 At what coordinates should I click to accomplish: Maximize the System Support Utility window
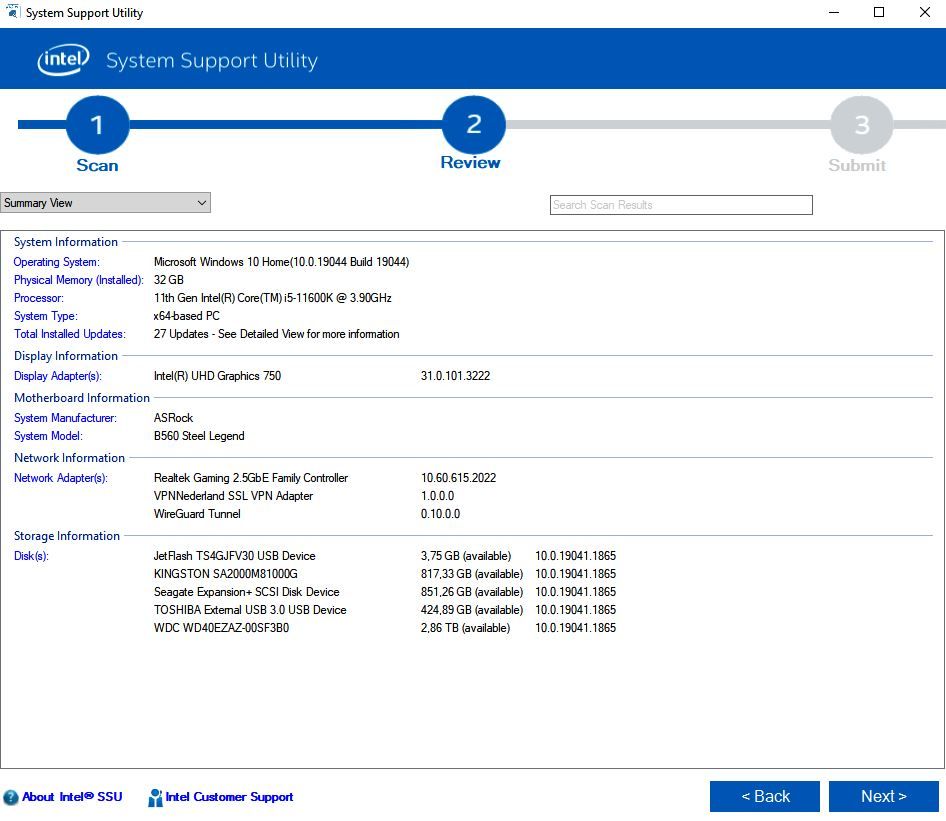tap(879, 12)
